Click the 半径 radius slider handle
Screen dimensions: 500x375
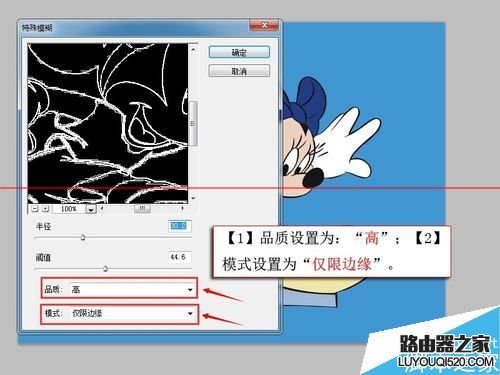pos(83,237)
